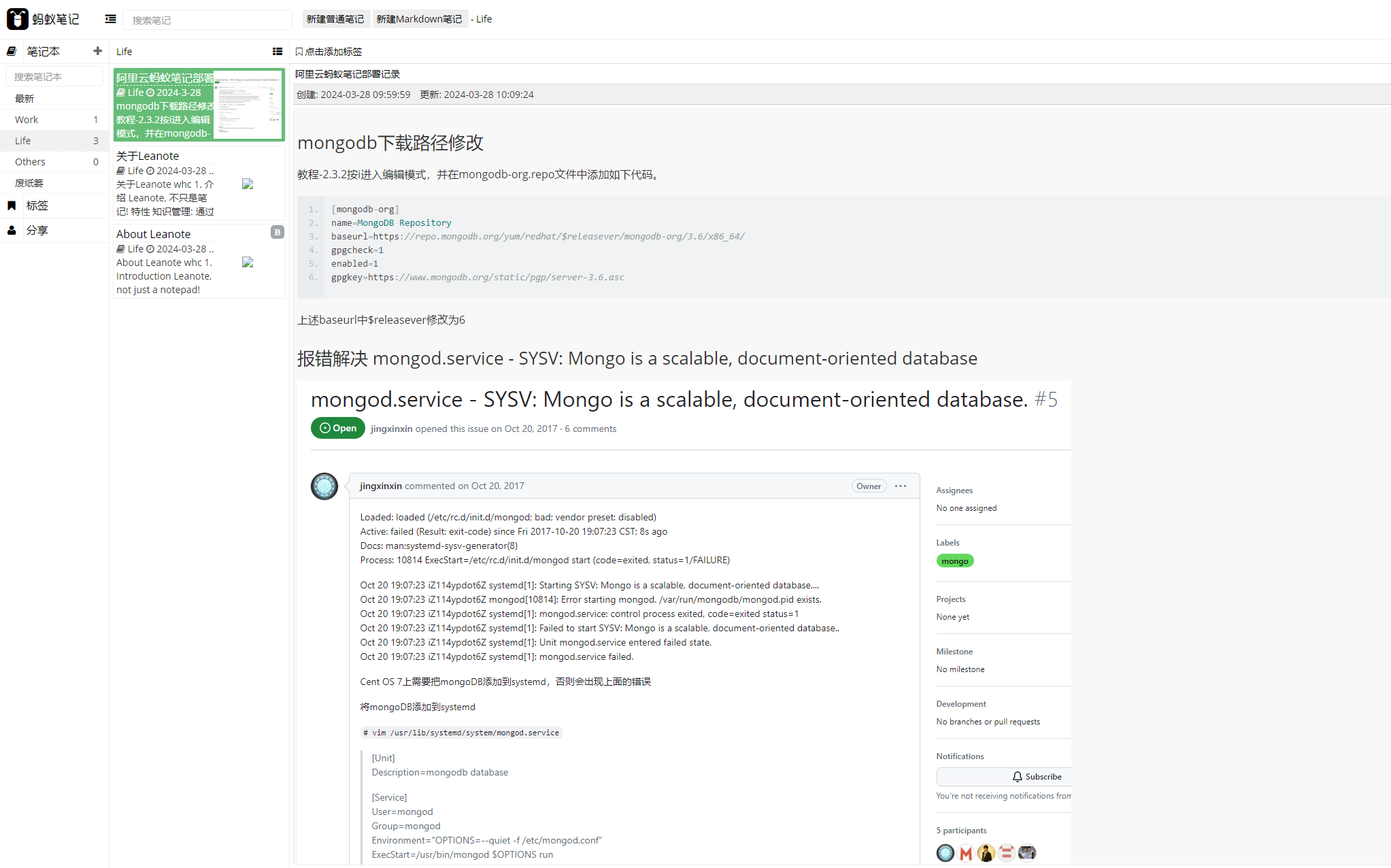Create a new Markdown note
This screenshot has width=1391, height=868.
419,19
